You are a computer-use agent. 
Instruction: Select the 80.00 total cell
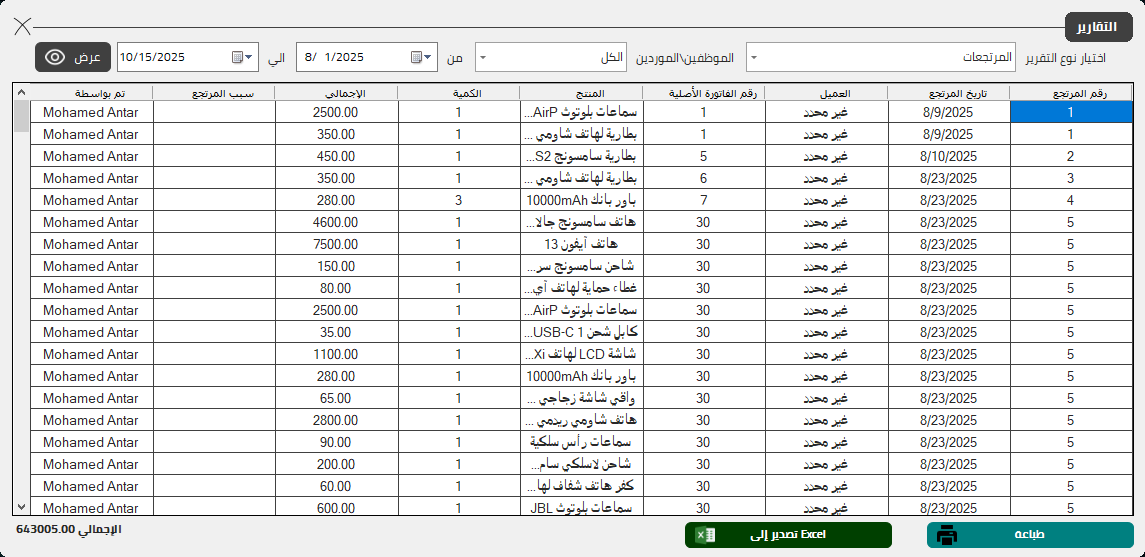point(337,288)
